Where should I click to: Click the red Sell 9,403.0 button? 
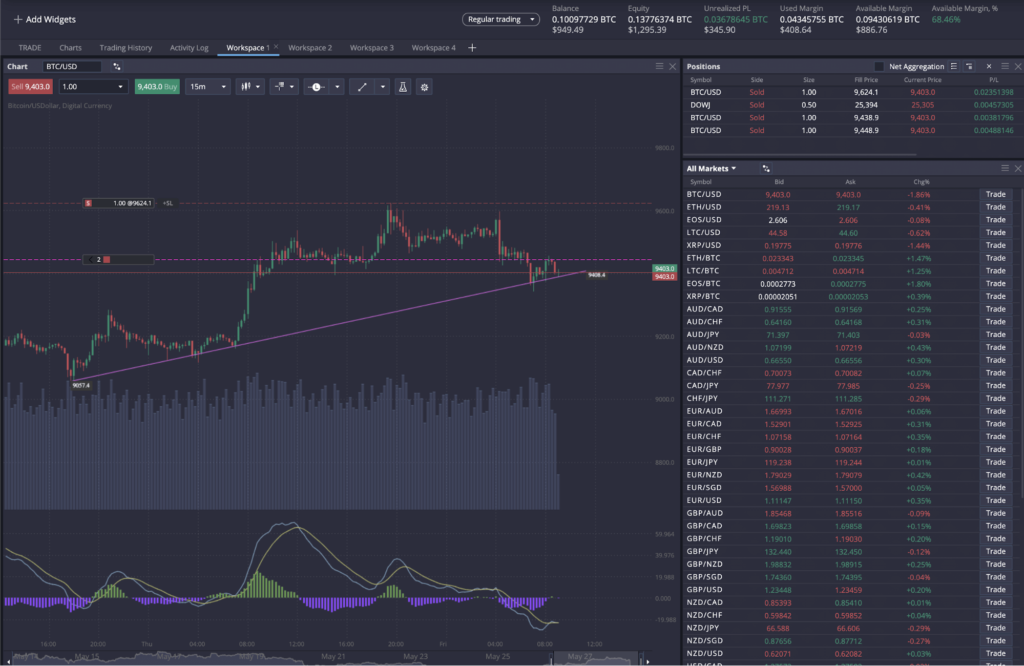(30, 87)
